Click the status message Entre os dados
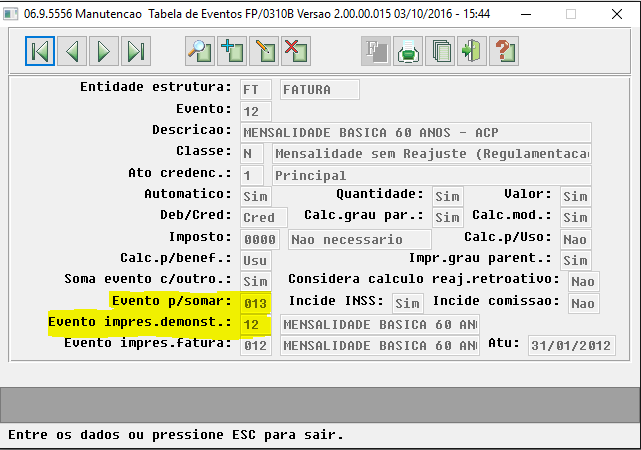The image size is (641, 450). point(175,435)
